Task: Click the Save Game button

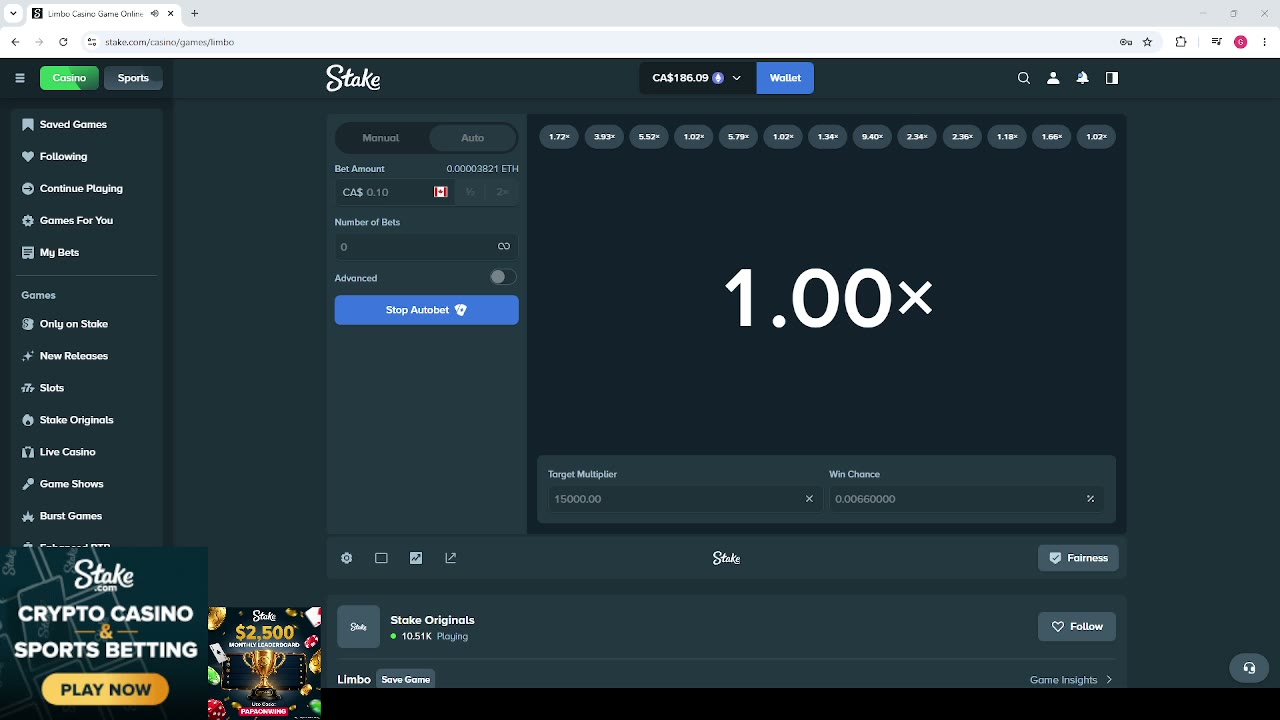Action: [x=406, y=680]
